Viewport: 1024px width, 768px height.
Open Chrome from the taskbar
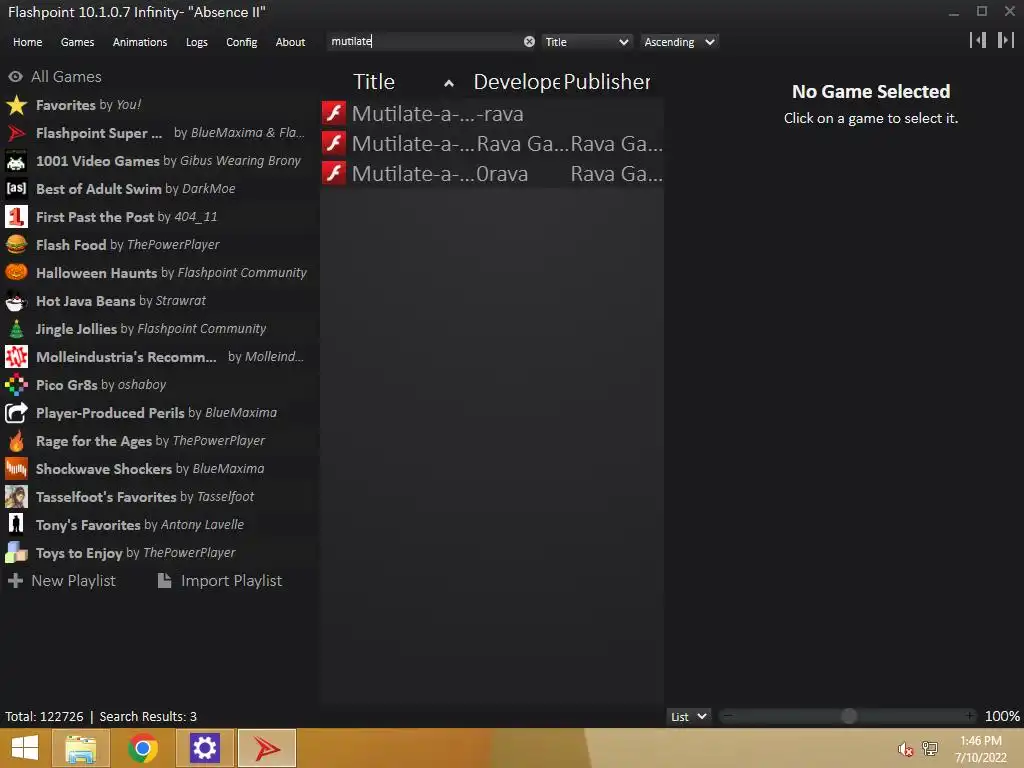pyautogui.click(x=142, y=748)
